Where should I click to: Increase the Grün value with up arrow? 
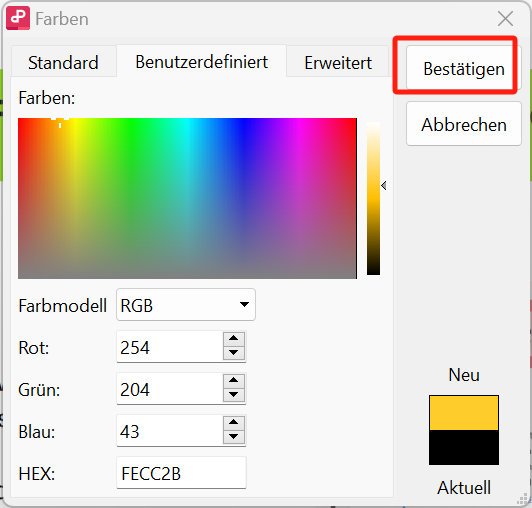pos(233,380)
